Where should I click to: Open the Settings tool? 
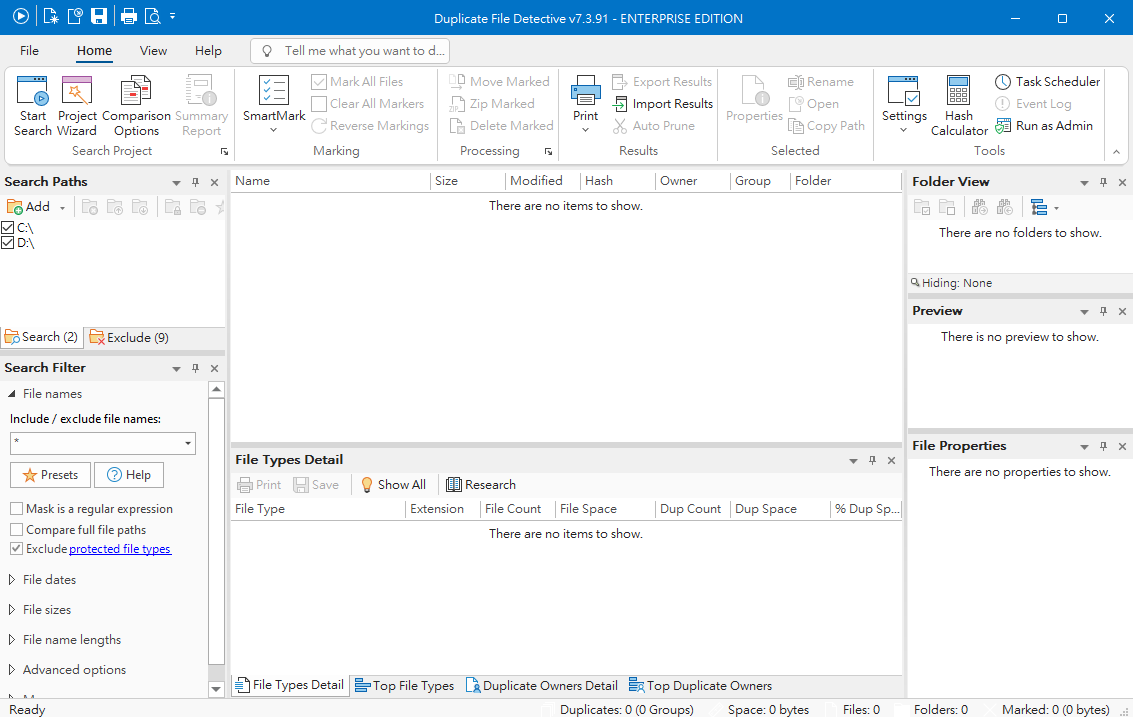tap(904, 104)
